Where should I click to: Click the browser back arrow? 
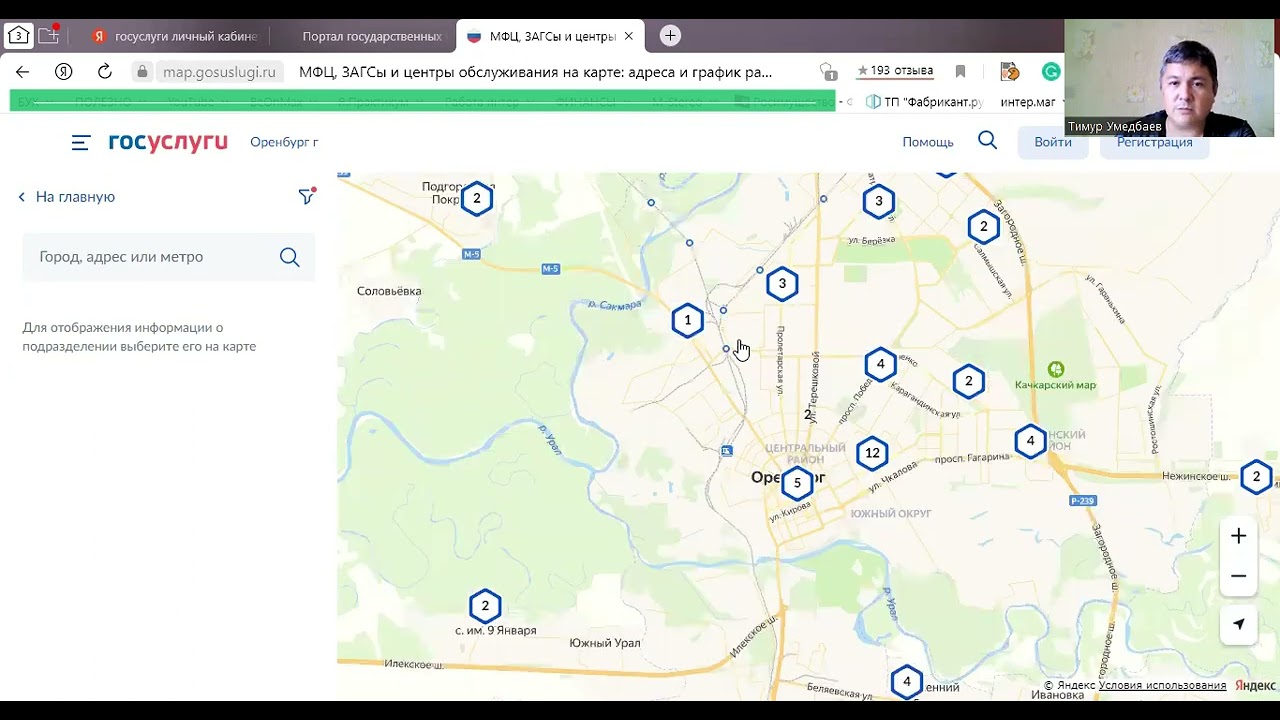coord(23,72)
